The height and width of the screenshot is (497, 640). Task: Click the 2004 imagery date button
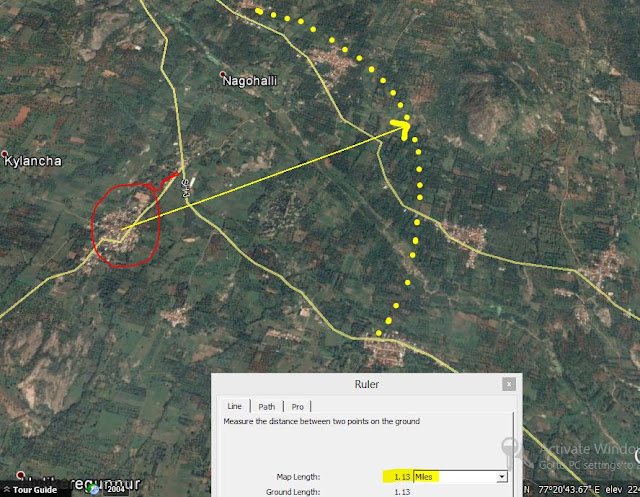coord(116,489)
